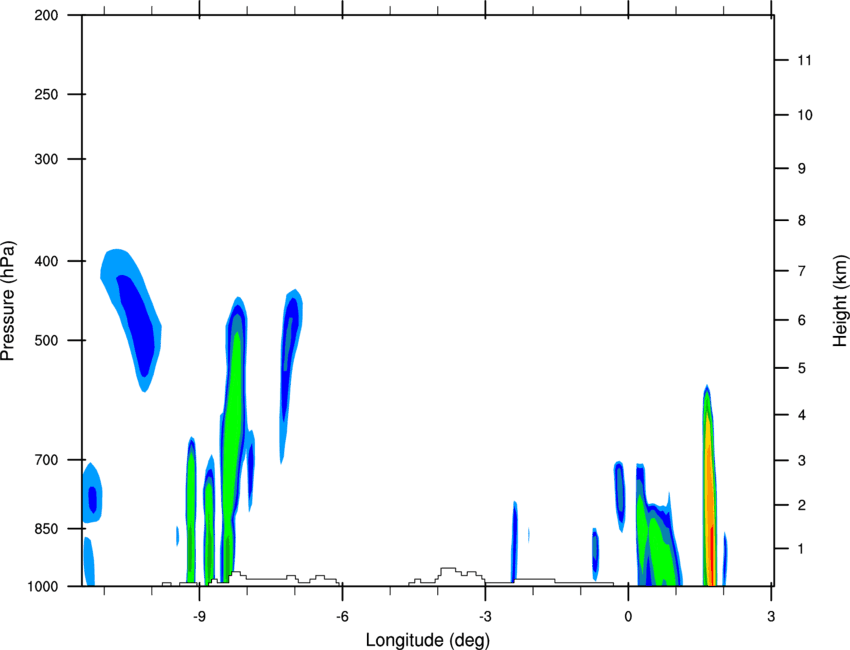Click the 1 km height label
850x650 pixels.
pyautogui.click(x=801, y=549)
